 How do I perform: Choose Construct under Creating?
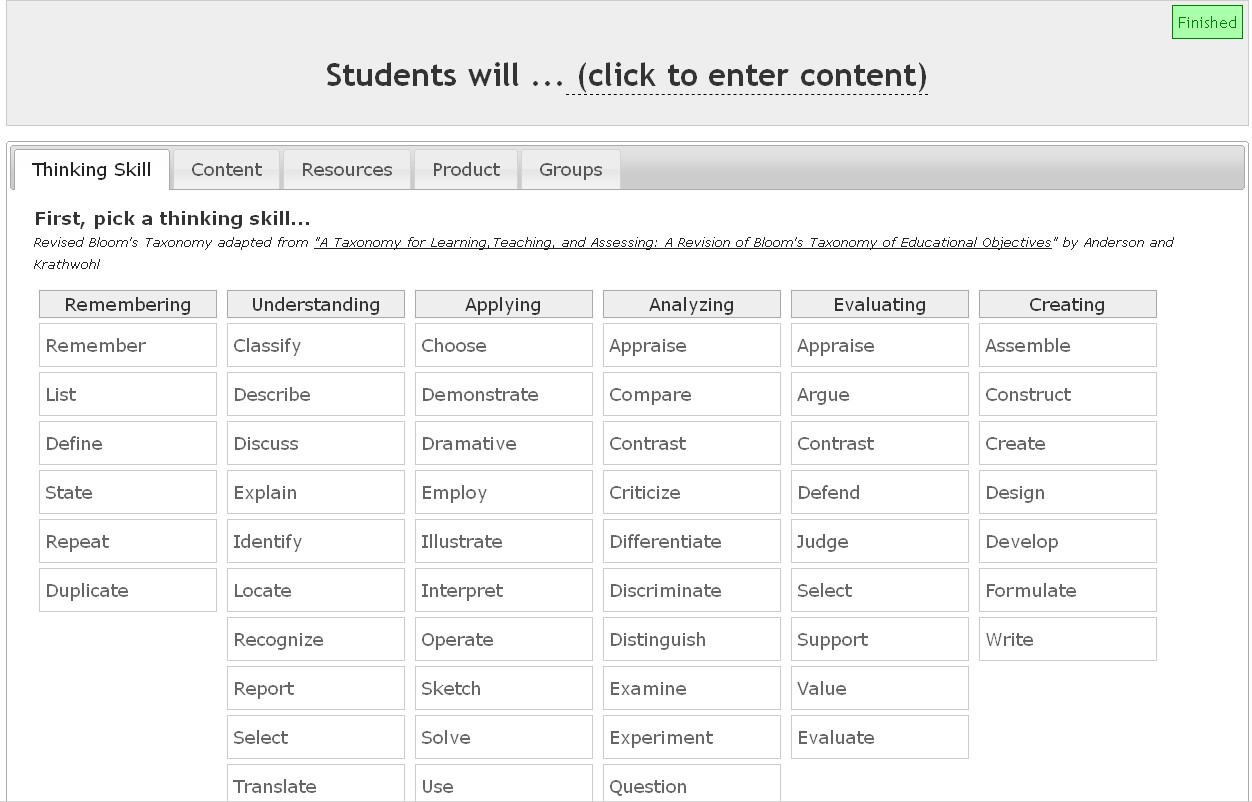coord(1067,393)
